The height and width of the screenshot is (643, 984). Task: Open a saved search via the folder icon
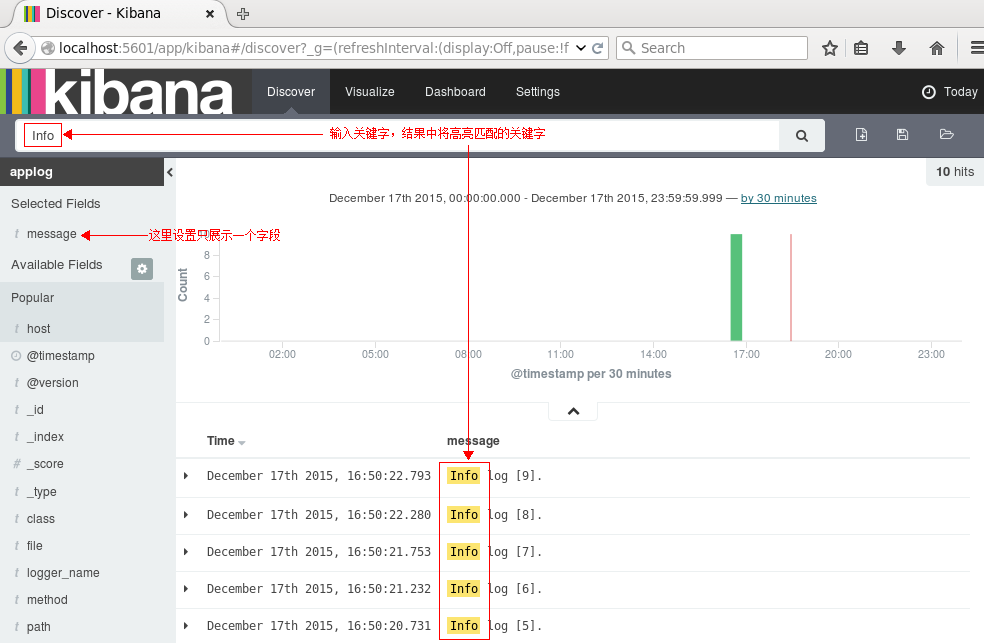pos(946,134)
